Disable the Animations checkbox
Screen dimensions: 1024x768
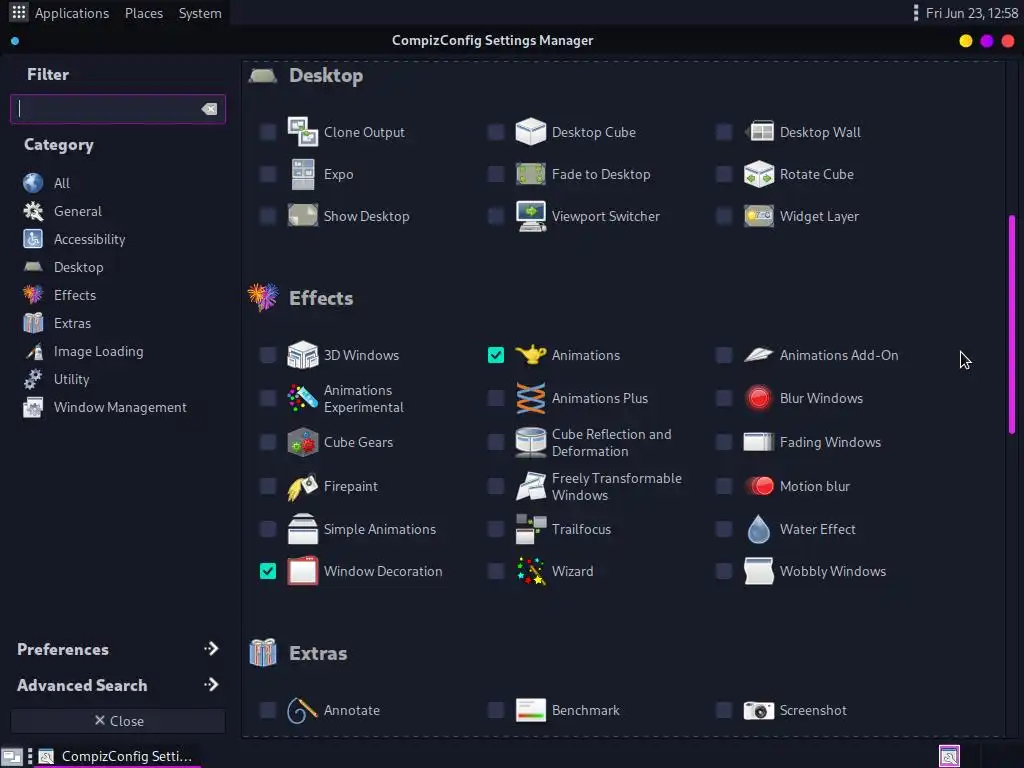pos(496,355)
